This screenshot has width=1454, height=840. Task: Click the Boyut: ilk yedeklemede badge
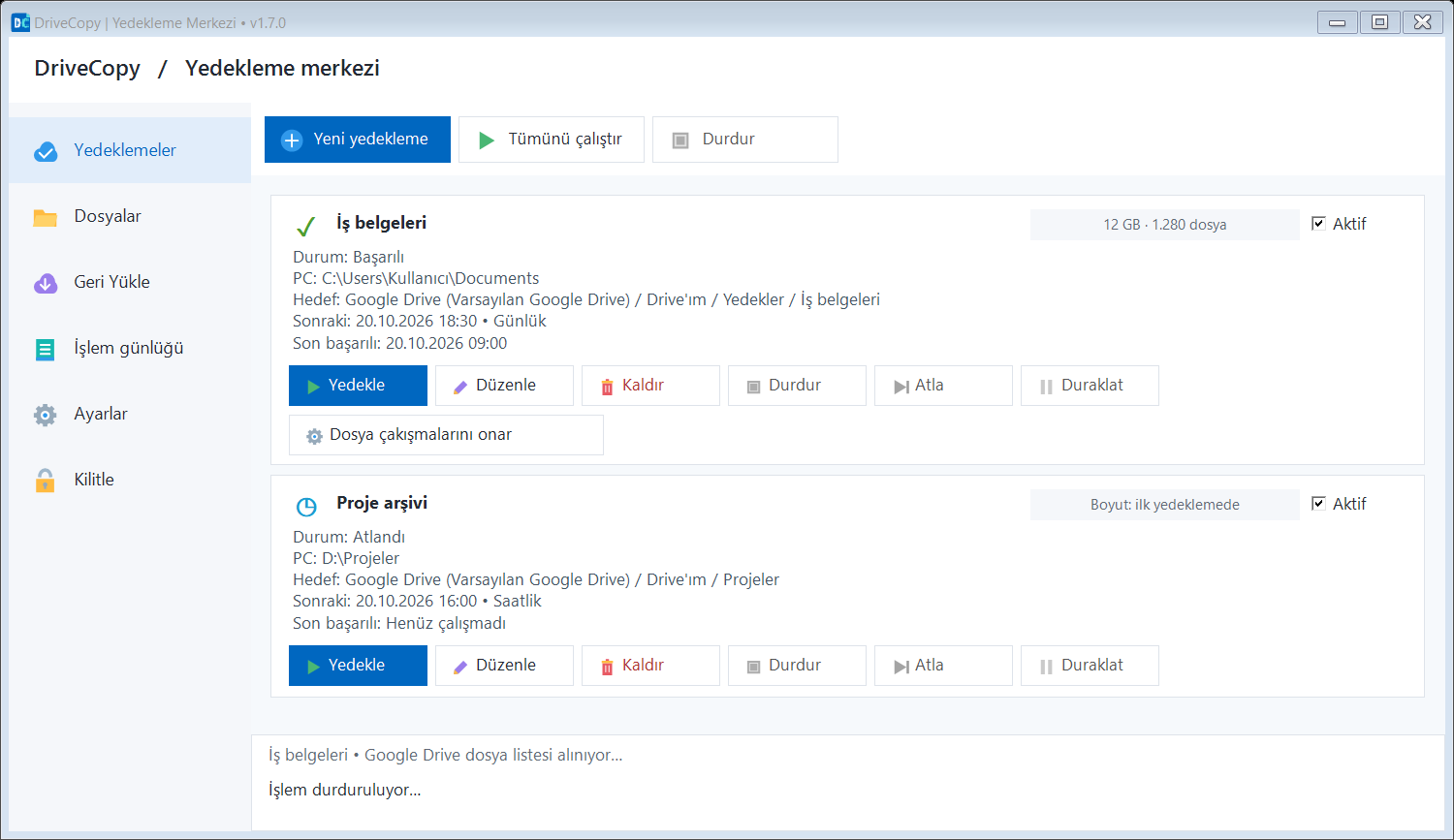(x=1164, y=505)
